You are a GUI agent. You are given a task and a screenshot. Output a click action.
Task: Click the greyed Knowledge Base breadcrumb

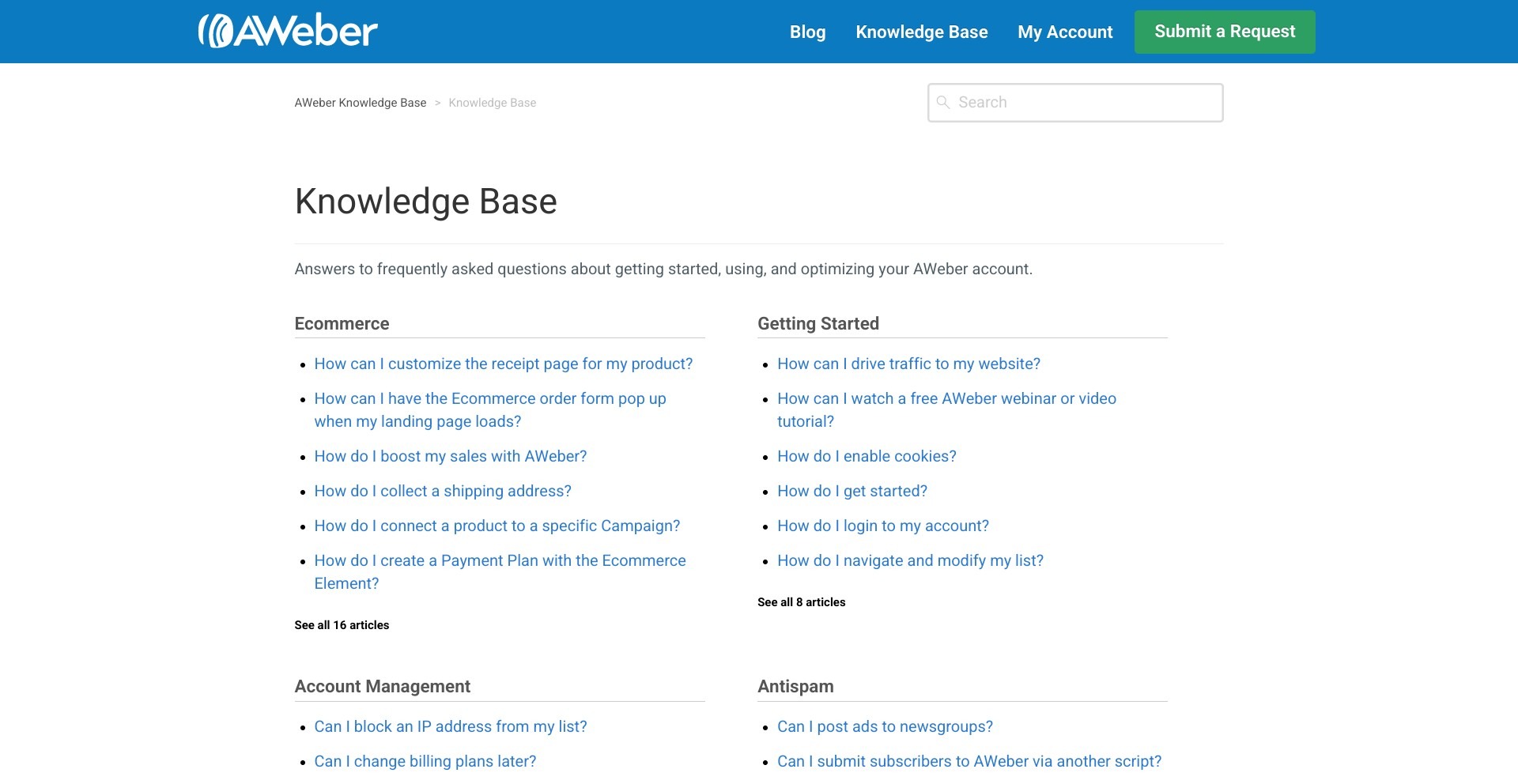coord(493,103)
